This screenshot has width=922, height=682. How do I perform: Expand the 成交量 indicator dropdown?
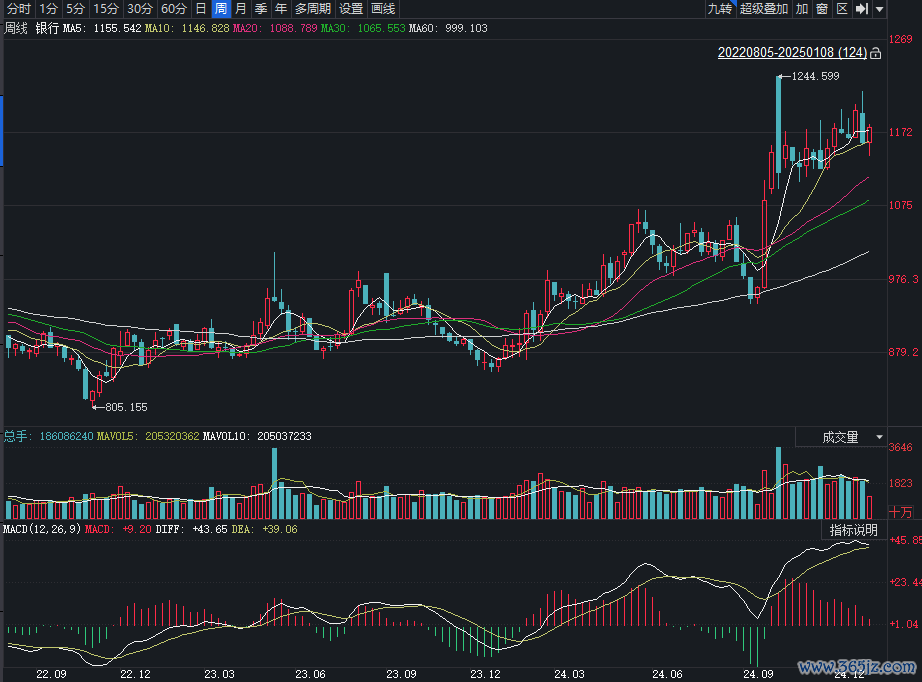point(879,437)
